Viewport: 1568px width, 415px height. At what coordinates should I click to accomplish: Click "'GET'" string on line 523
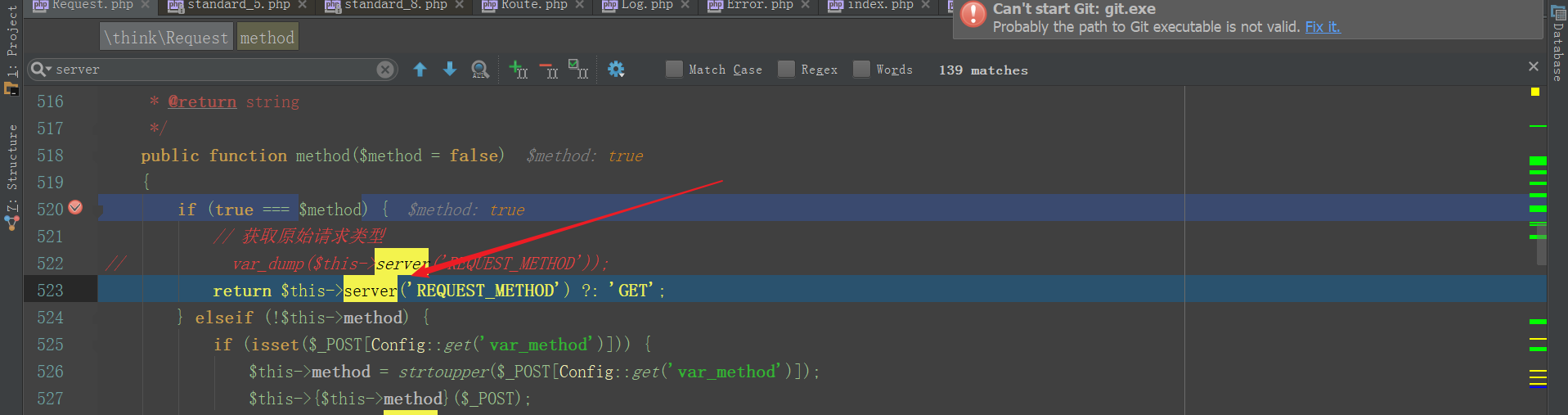633,291
